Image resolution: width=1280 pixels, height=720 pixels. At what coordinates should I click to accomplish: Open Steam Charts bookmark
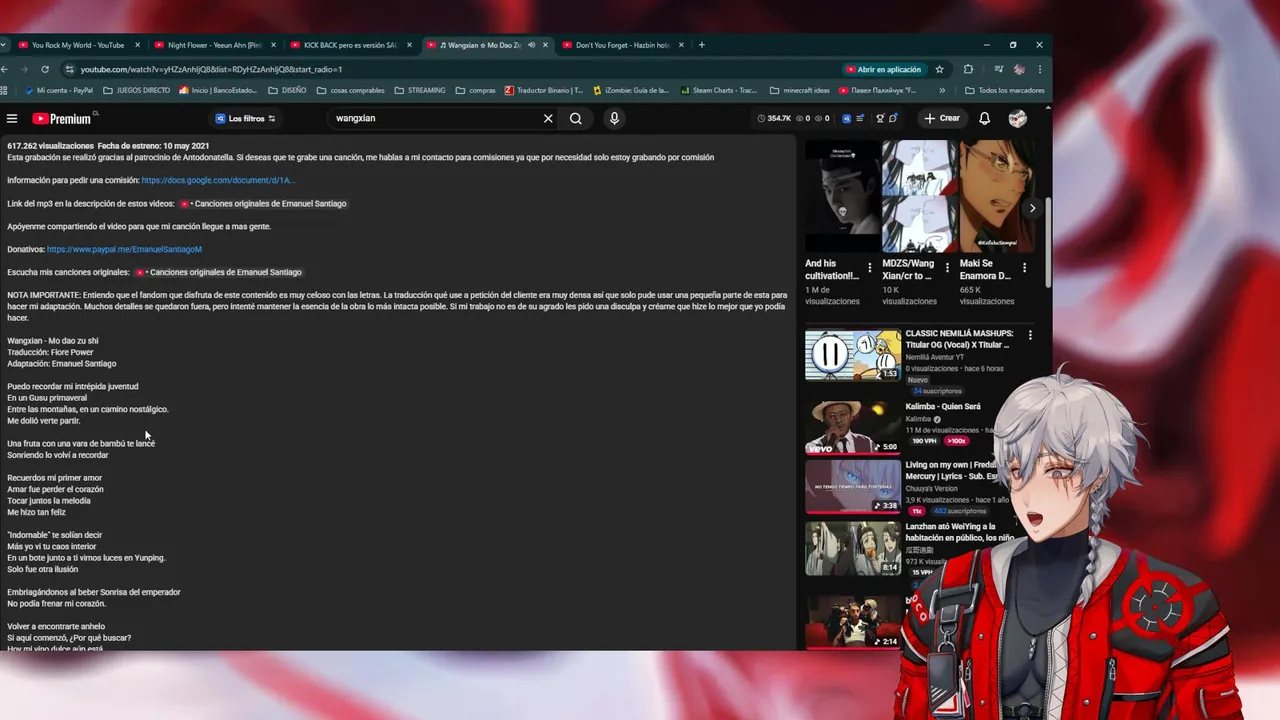[718, 90]
